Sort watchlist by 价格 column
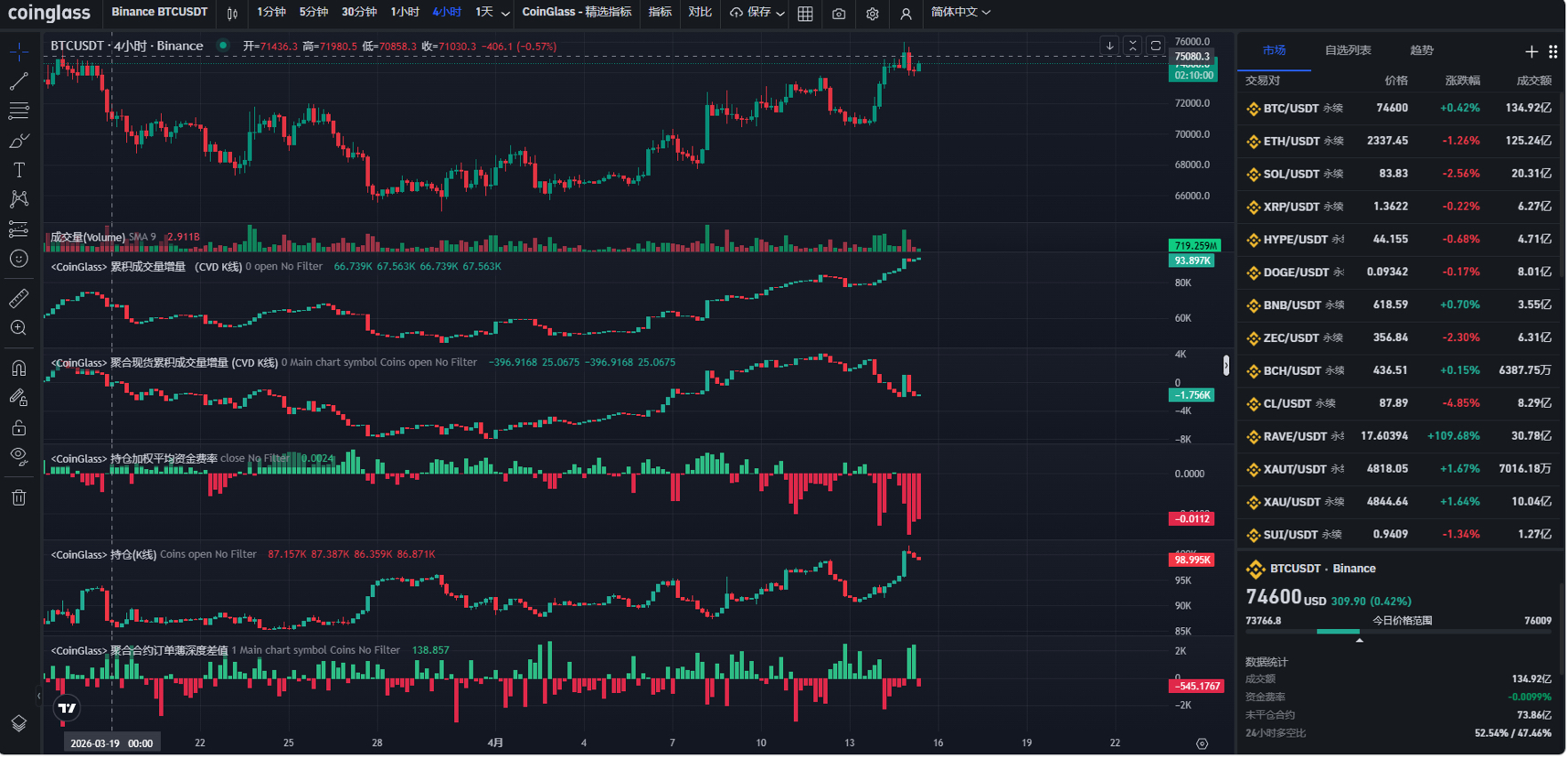Screen dimensions: 1568x757 pyautogui.click(x=1396, y=80)
